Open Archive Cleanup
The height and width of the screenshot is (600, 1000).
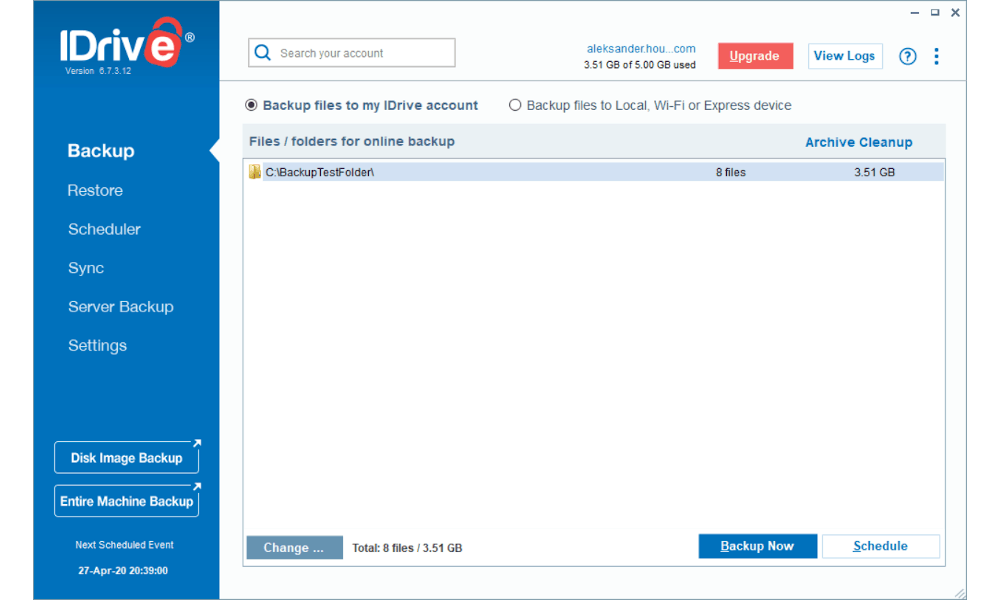tap(858, 142)
